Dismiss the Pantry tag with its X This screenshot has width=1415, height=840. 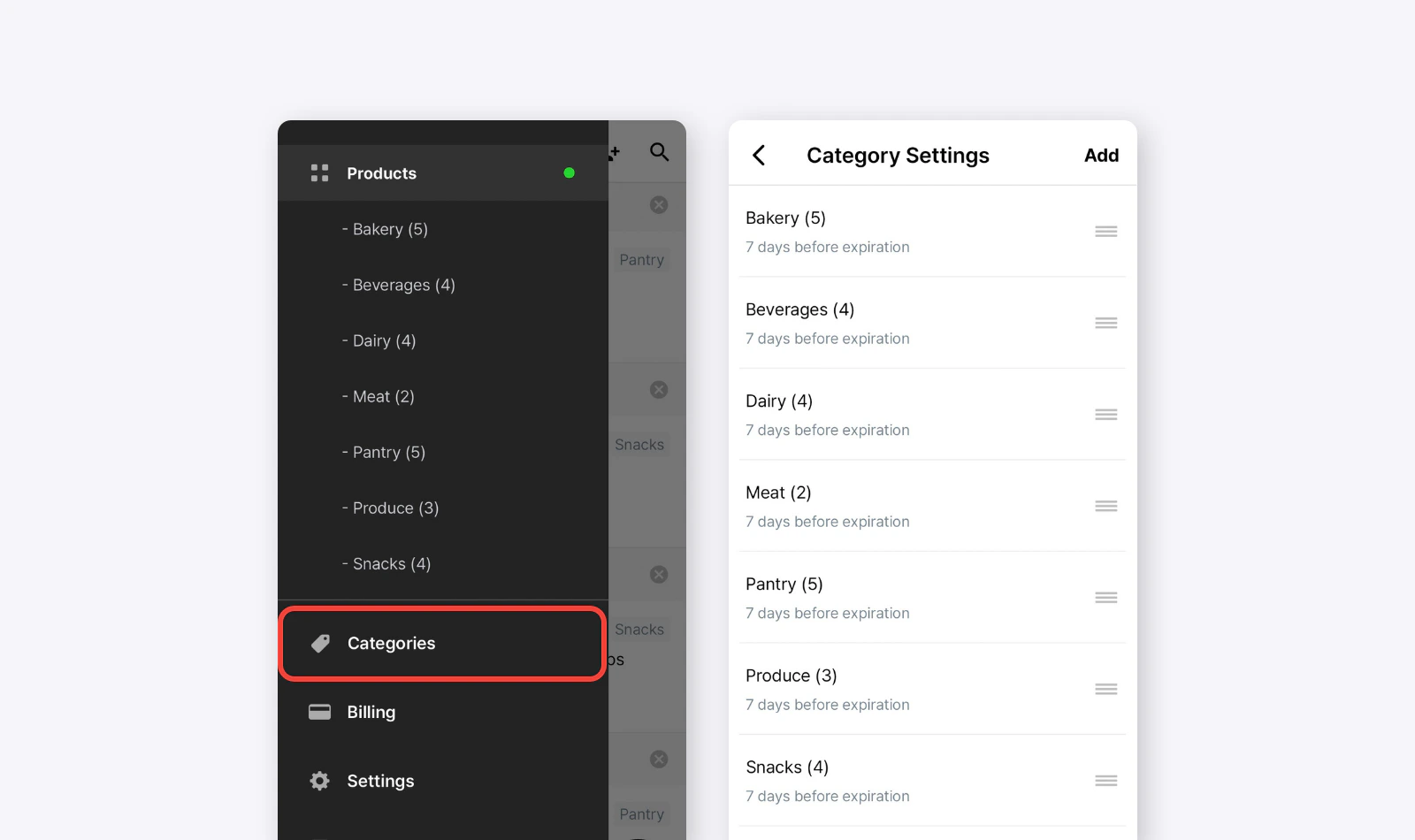pos(658,204)
